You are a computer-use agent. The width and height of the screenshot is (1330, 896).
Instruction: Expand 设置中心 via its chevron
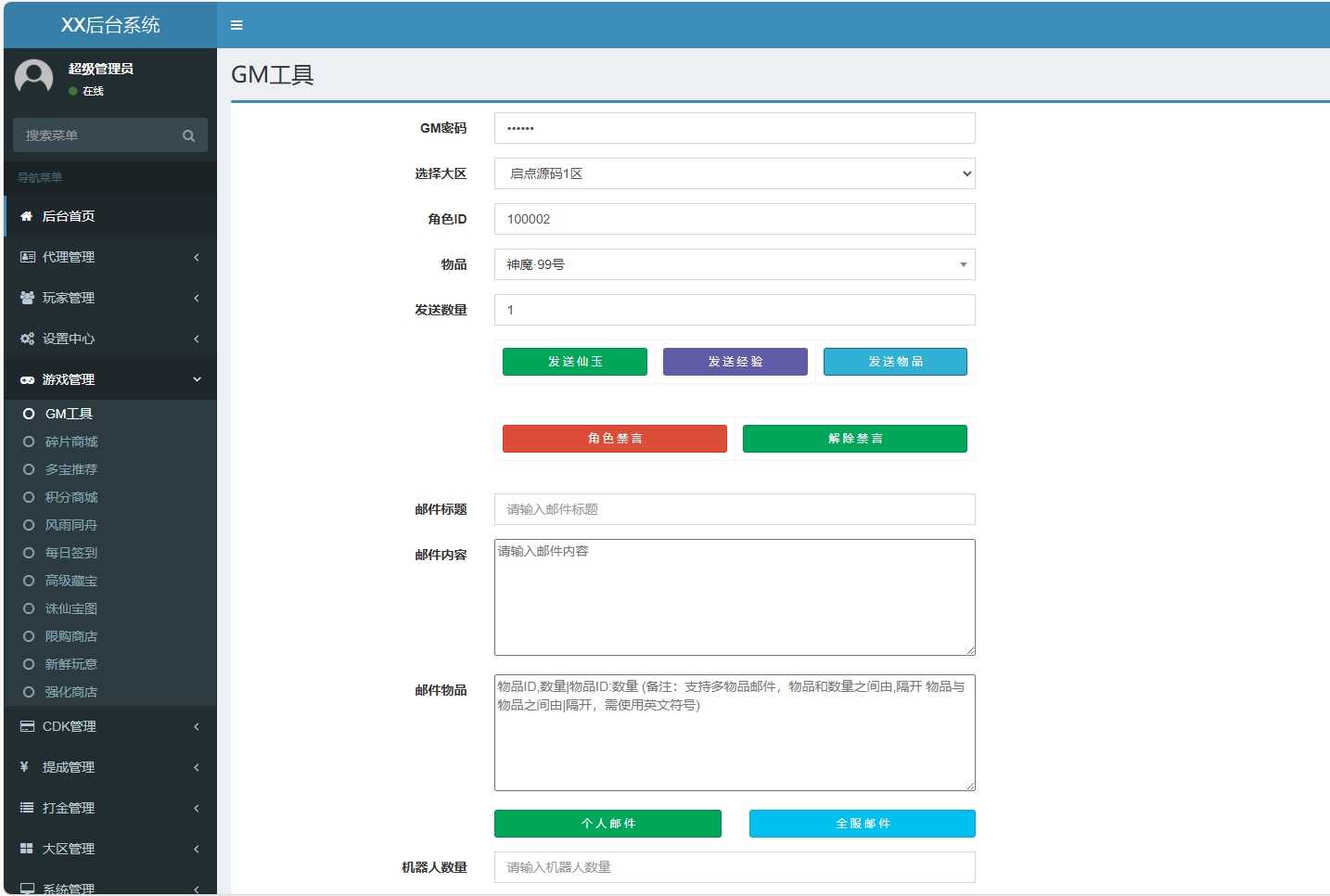(197, 339)
